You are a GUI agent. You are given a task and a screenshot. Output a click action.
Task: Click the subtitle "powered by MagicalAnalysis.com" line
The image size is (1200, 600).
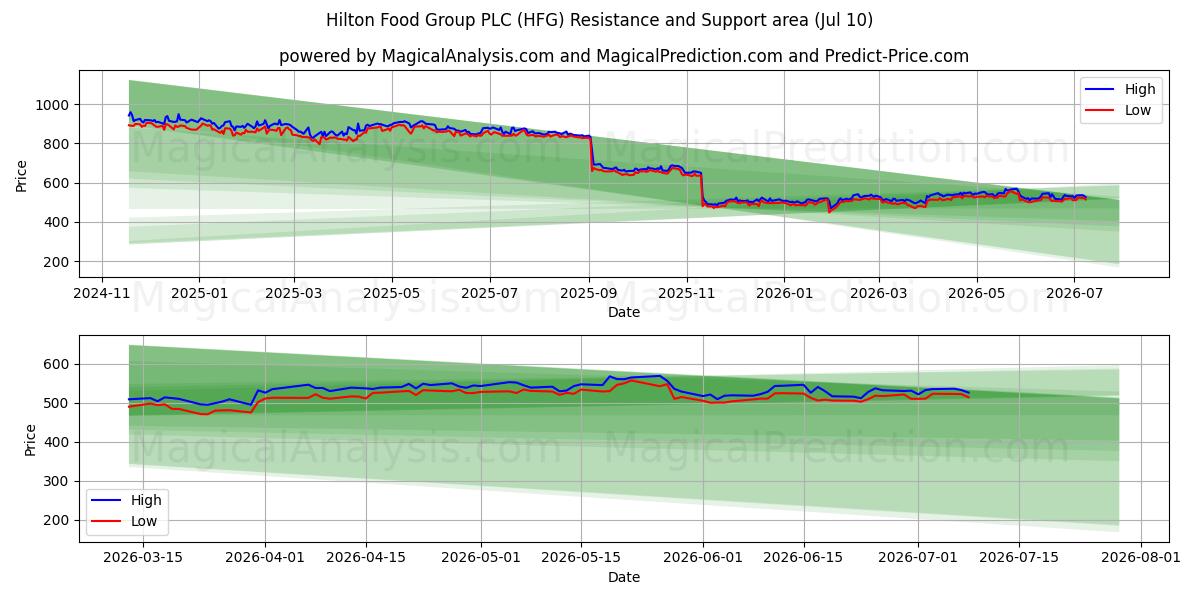(x=624, y=56)
